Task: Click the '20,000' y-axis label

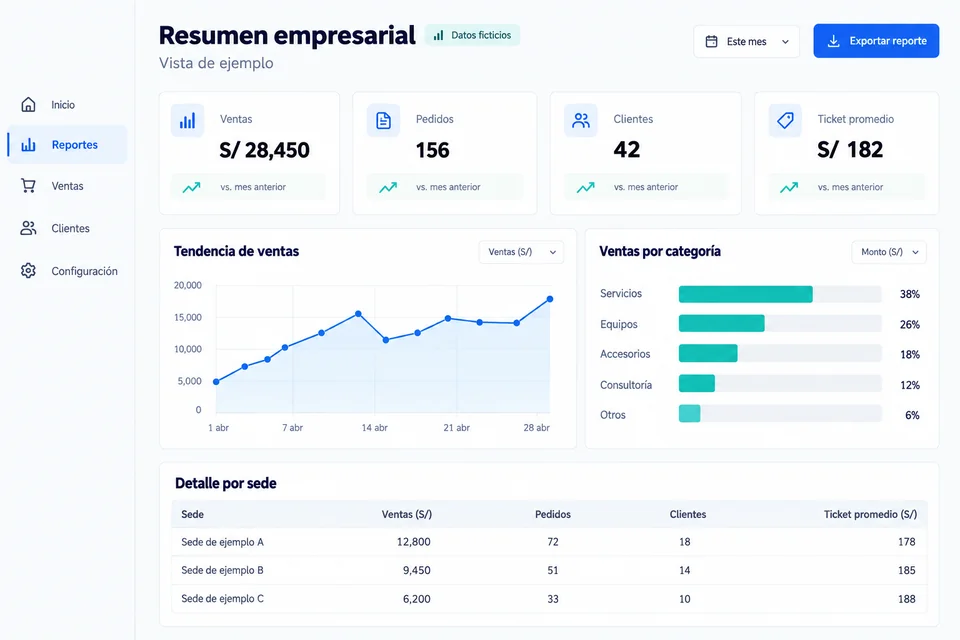Action: coord(187,285)
